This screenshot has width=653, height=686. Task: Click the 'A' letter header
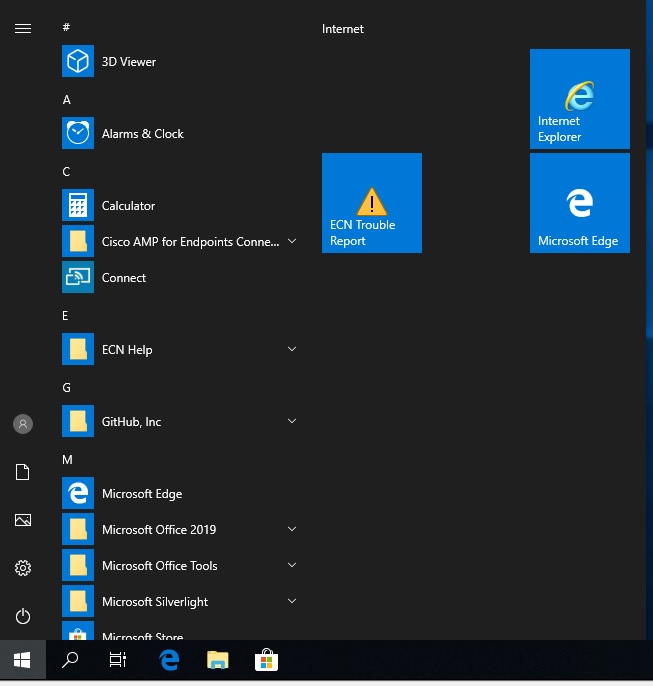(x=66, y=100)
